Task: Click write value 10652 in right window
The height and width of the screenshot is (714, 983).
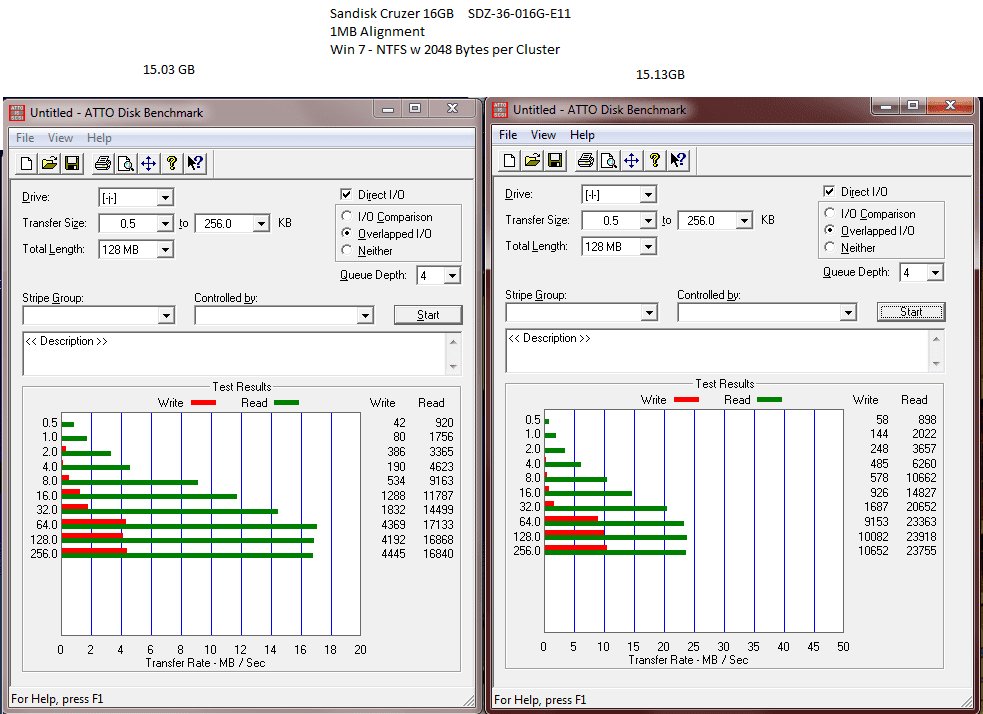Action: point(873,550)
